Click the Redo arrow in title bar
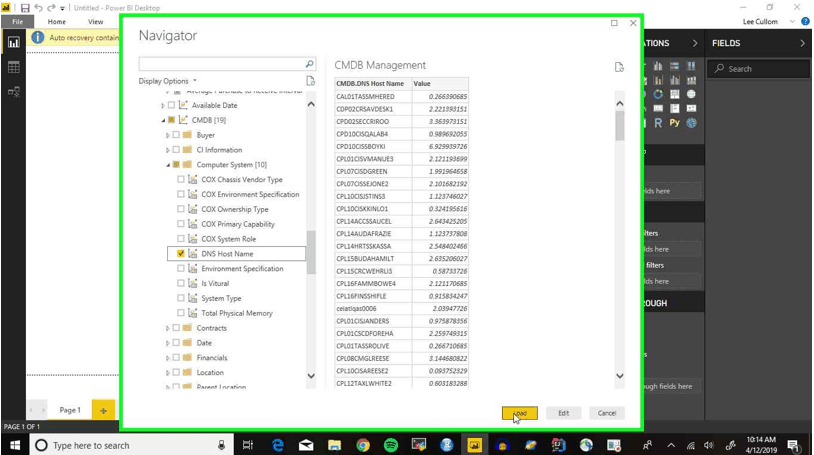 coord(51,8)
